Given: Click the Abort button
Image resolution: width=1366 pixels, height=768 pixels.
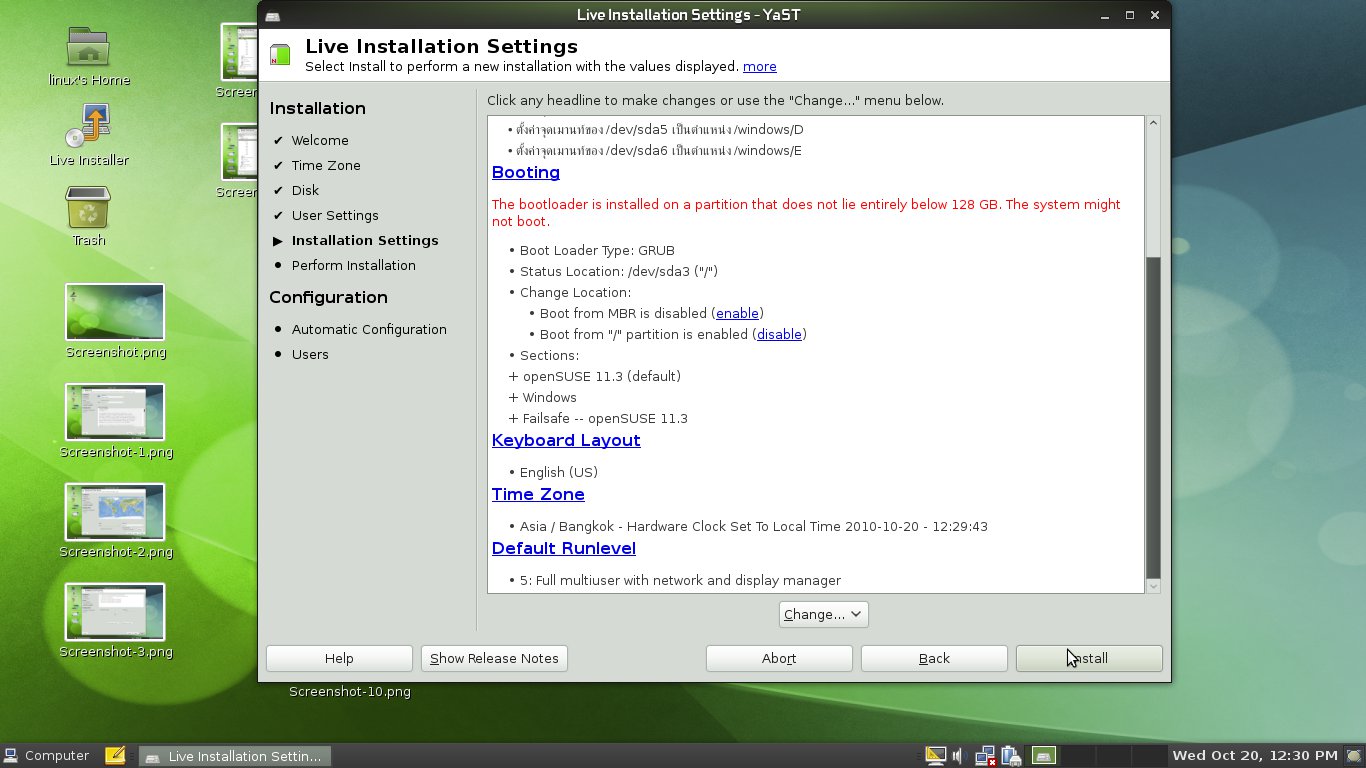Looking at the screenshot, I should pos(779,658).
